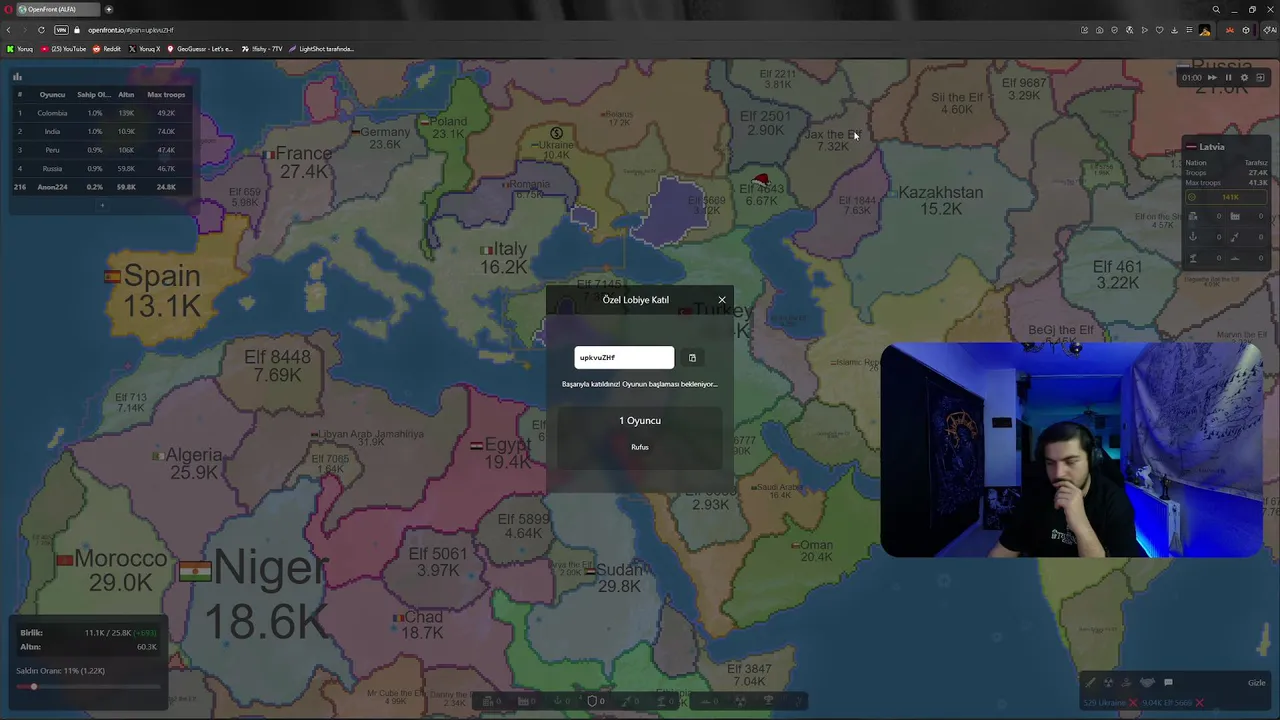
Task: Select Peru row in leaderboard
Action: click(x=100, y=150)
